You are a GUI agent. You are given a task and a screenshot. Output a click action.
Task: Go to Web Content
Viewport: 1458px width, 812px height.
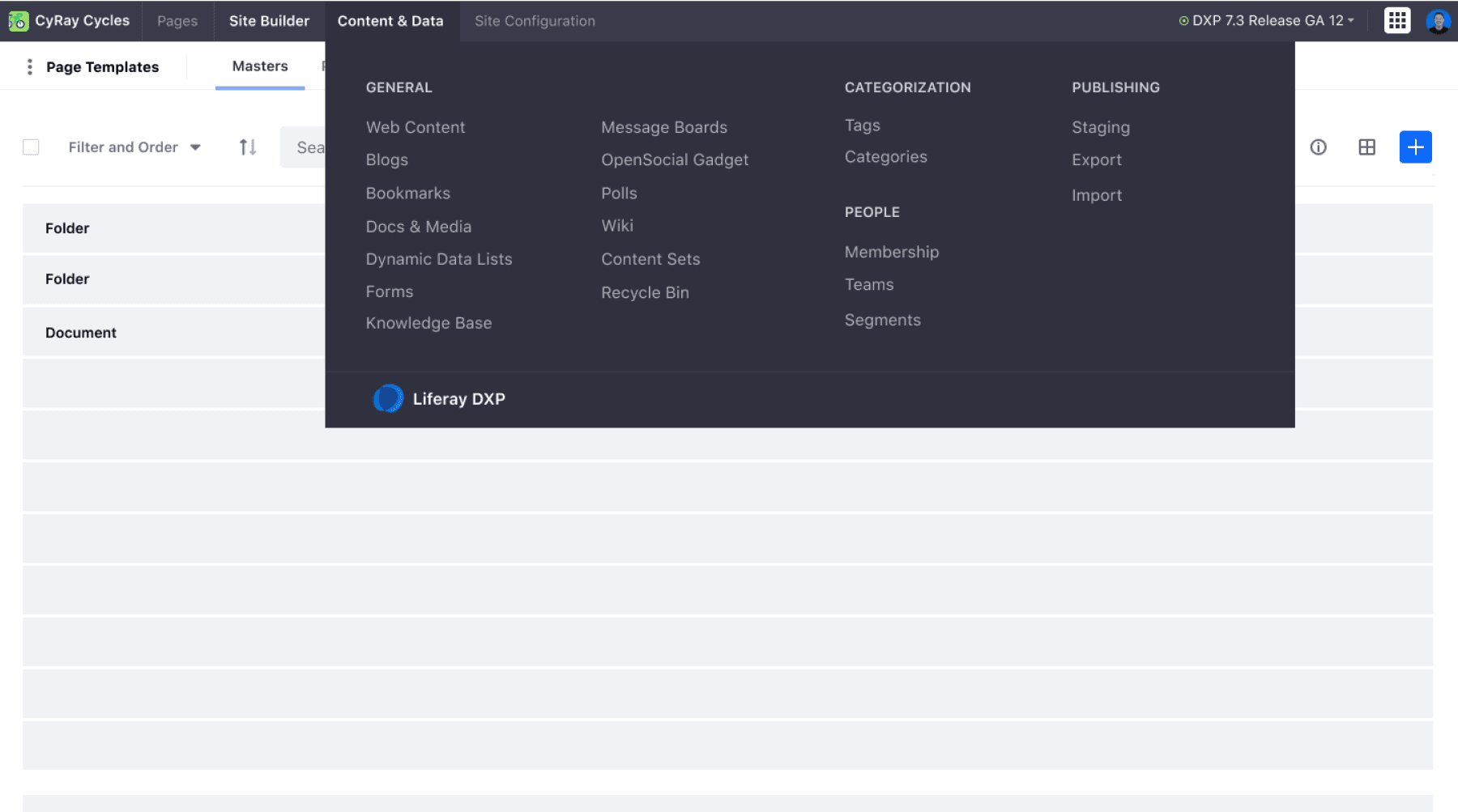point(415,127)
